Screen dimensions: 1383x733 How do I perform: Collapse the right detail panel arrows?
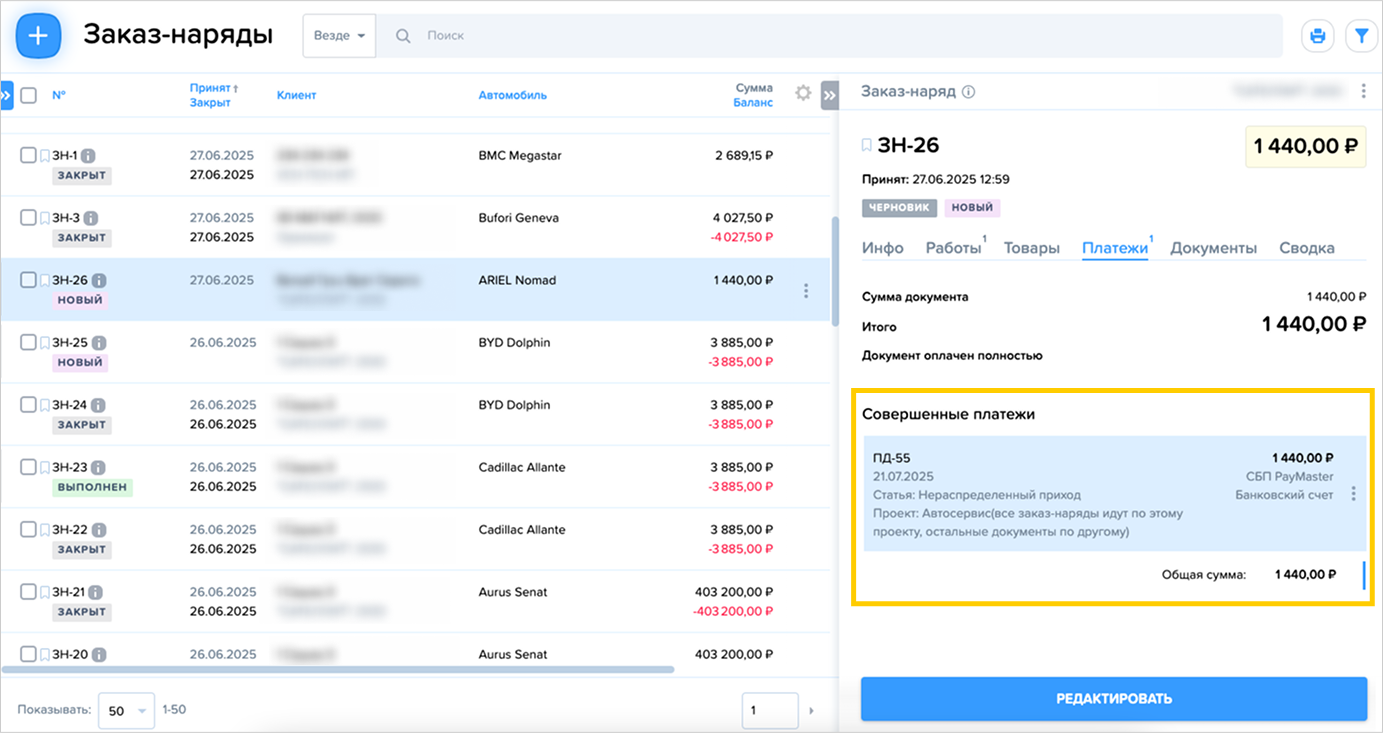click(x=829, y=95)
